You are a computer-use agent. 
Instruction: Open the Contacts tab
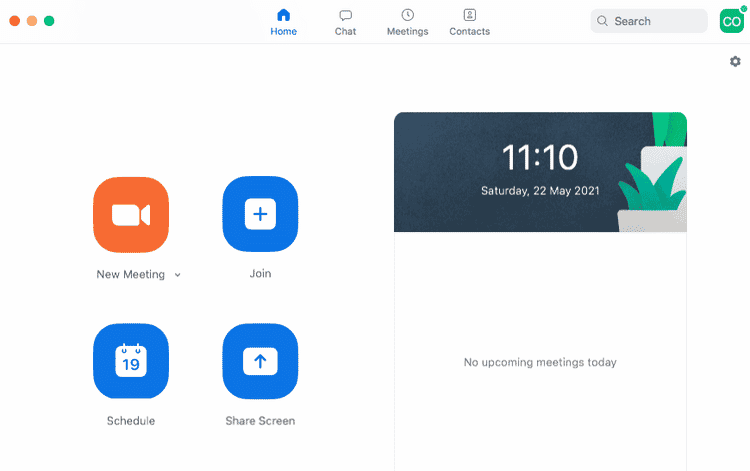(470, 22)
